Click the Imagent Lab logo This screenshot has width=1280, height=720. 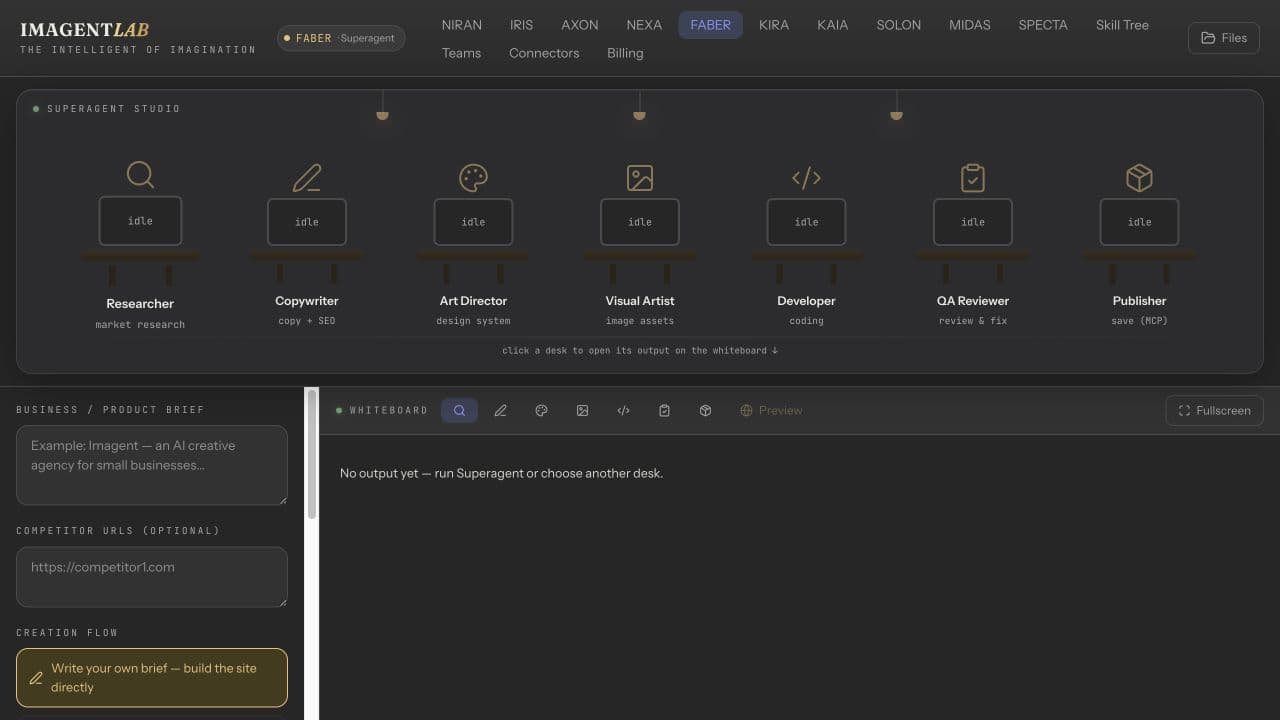coord(138,38)
